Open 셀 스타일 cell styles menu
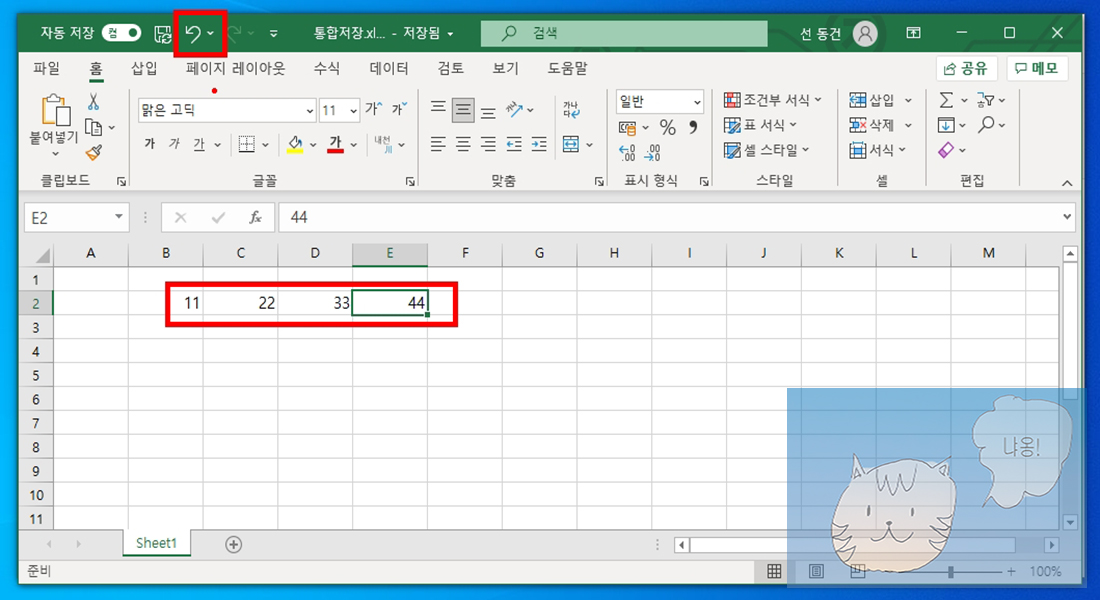 pyautogui.click(x=767, y=150)
